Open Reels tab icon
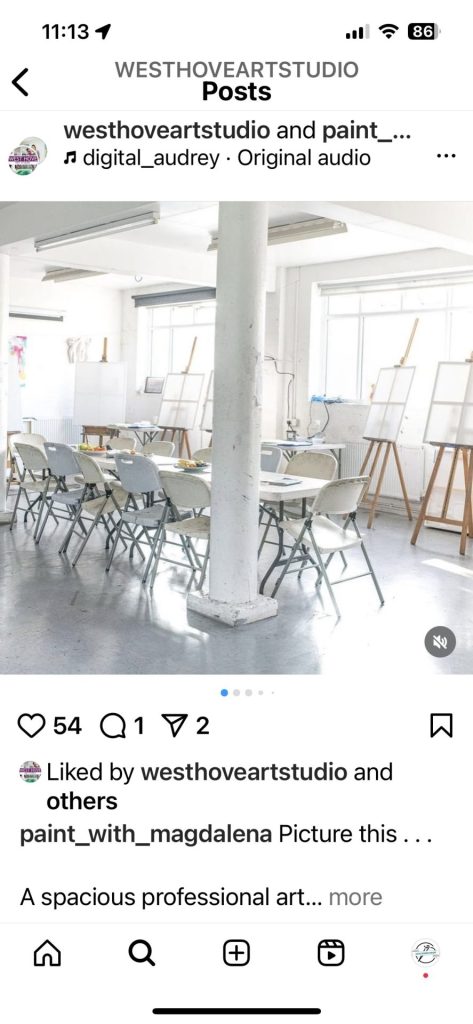The image size is (473, 1024). tap(331, 953)
